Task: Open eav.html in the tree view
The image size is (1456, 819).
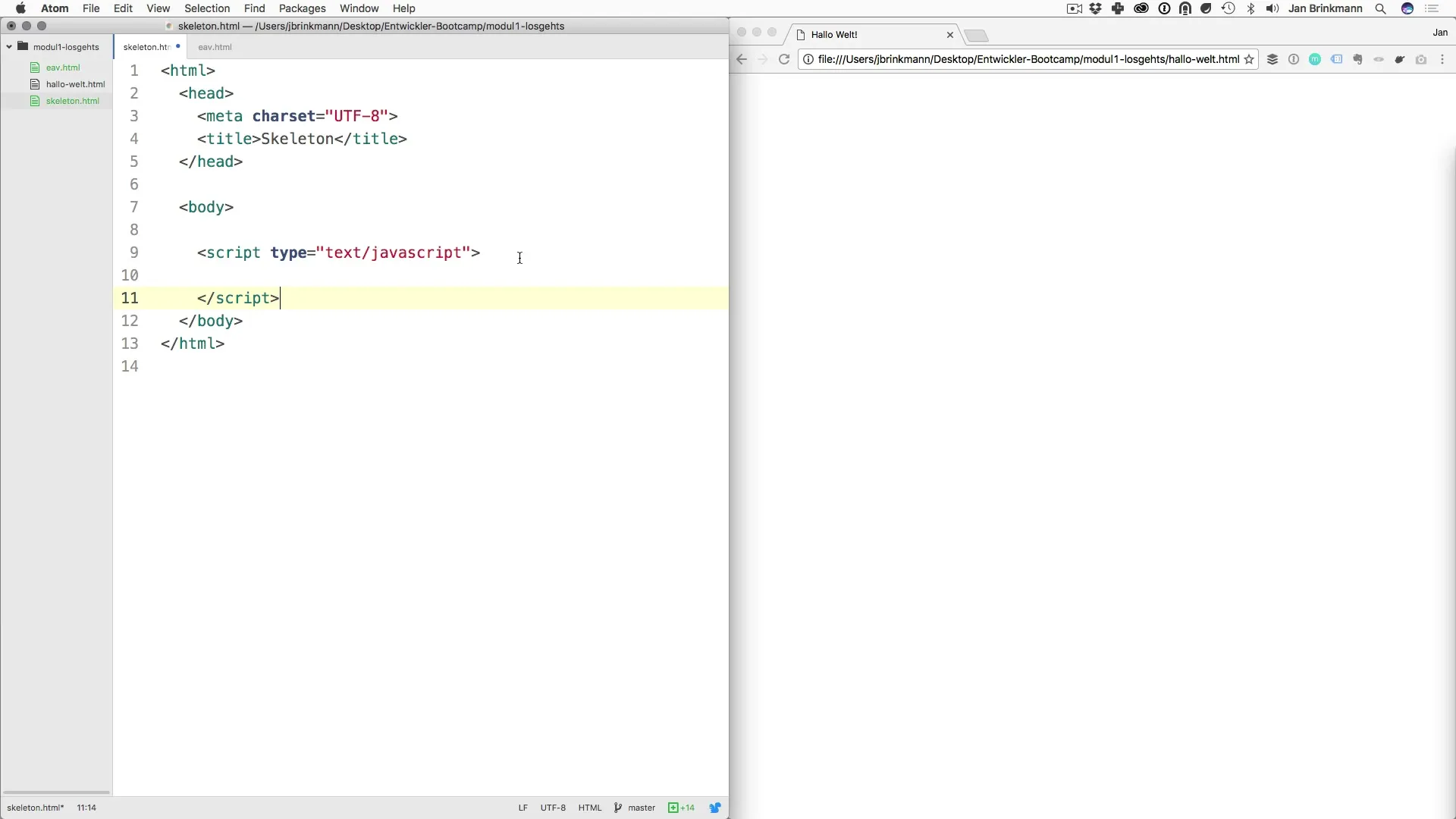Action: (63, 67)
